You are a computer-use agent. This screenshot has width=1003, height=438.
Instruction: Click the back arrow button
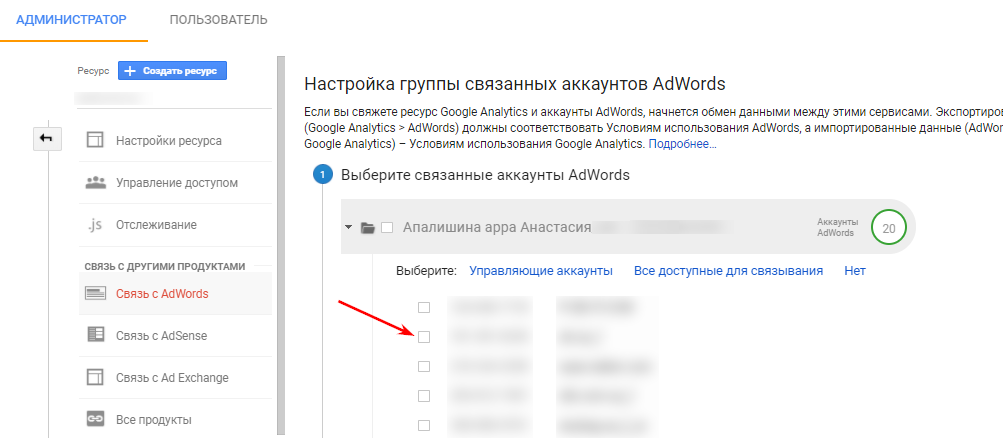(47, 138)
